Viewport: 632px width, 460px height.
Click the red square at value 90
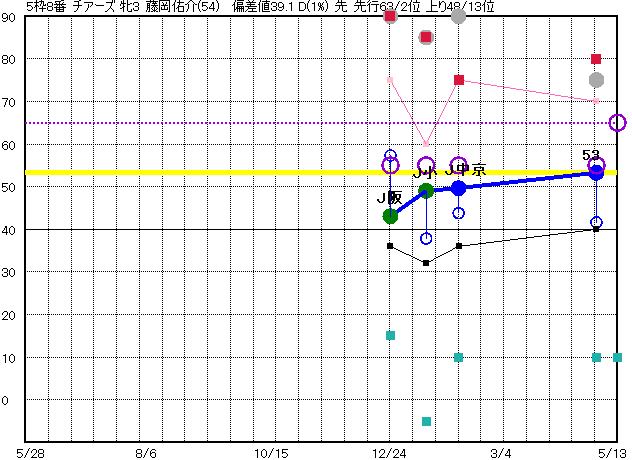(x=390, y=17)
